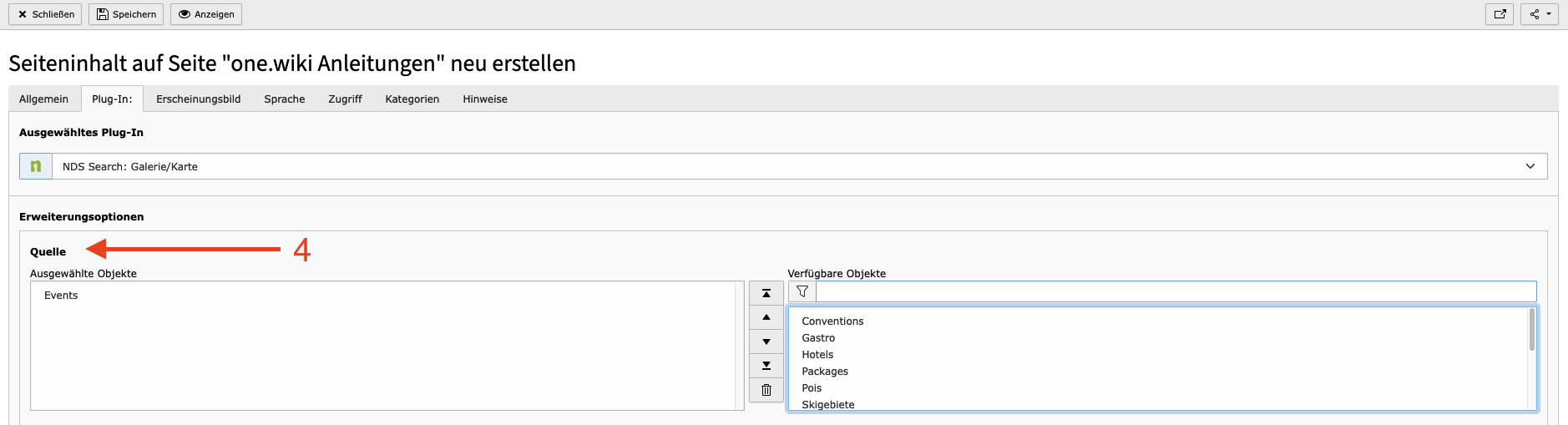1568x425 pixels.
Task: Click the Anzeigen button
Action: 206,14
